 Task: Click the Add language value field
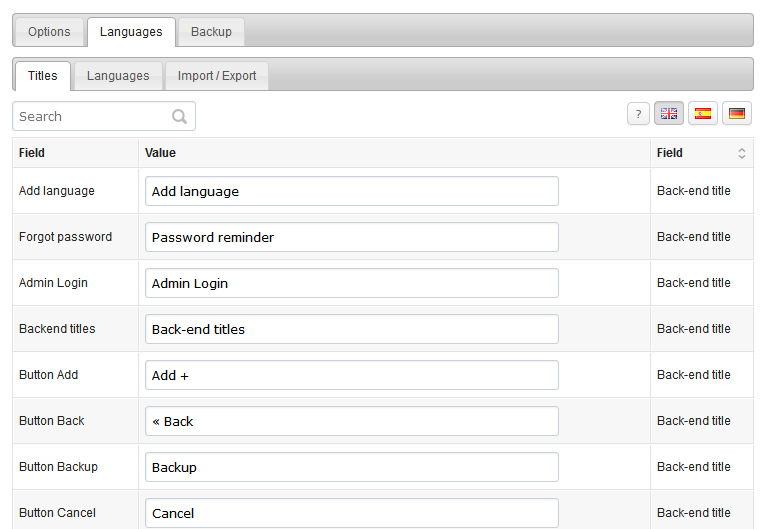tap(352, 191)
